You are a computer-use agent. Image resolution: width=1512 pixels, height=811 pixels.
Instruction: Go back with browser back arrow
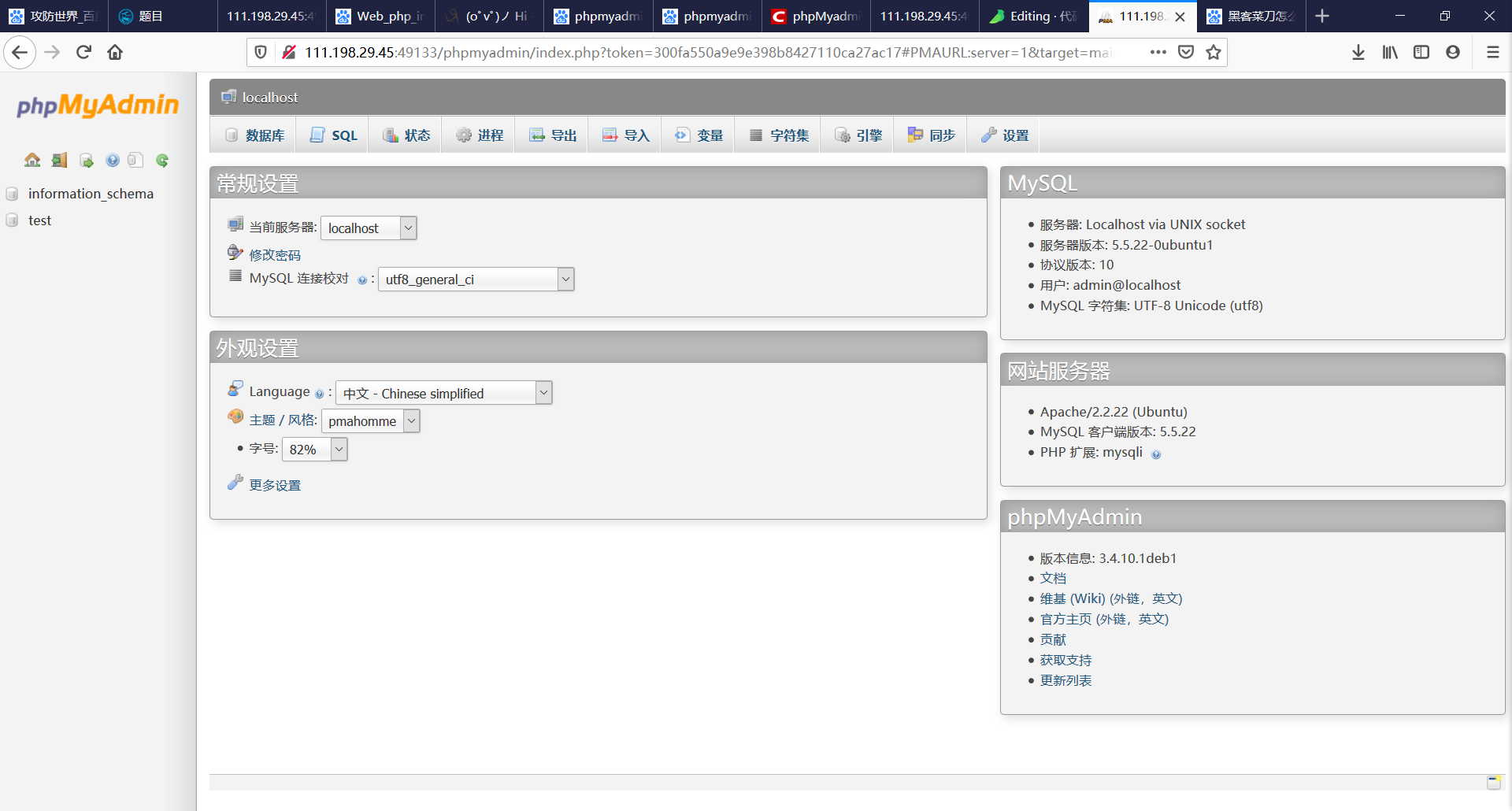20,53
